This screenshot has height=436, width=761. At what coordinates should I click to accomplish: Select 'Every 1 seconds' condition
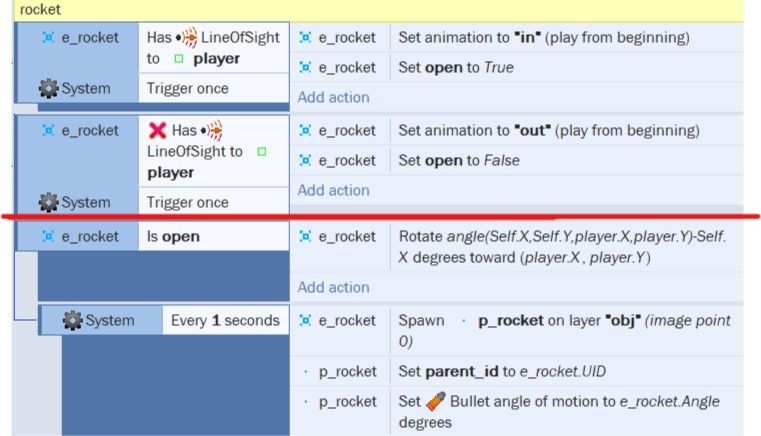(225, 320)
